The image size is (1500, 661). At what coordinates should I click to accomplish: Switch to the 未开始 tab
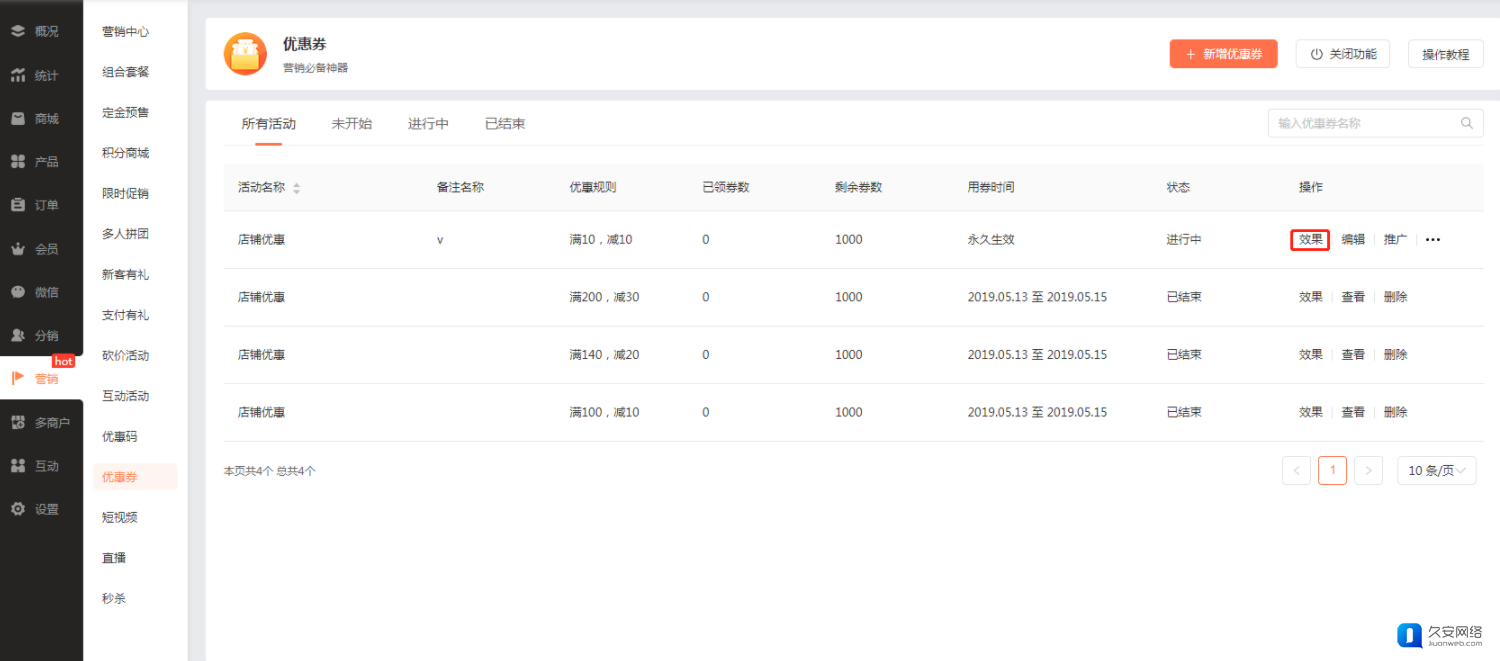click(x=352, y=124)
